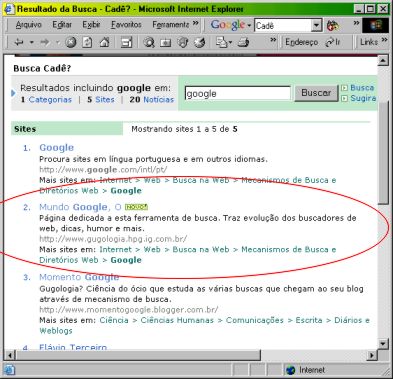
Task: Open the History pane icon
Action: (200, 42)
